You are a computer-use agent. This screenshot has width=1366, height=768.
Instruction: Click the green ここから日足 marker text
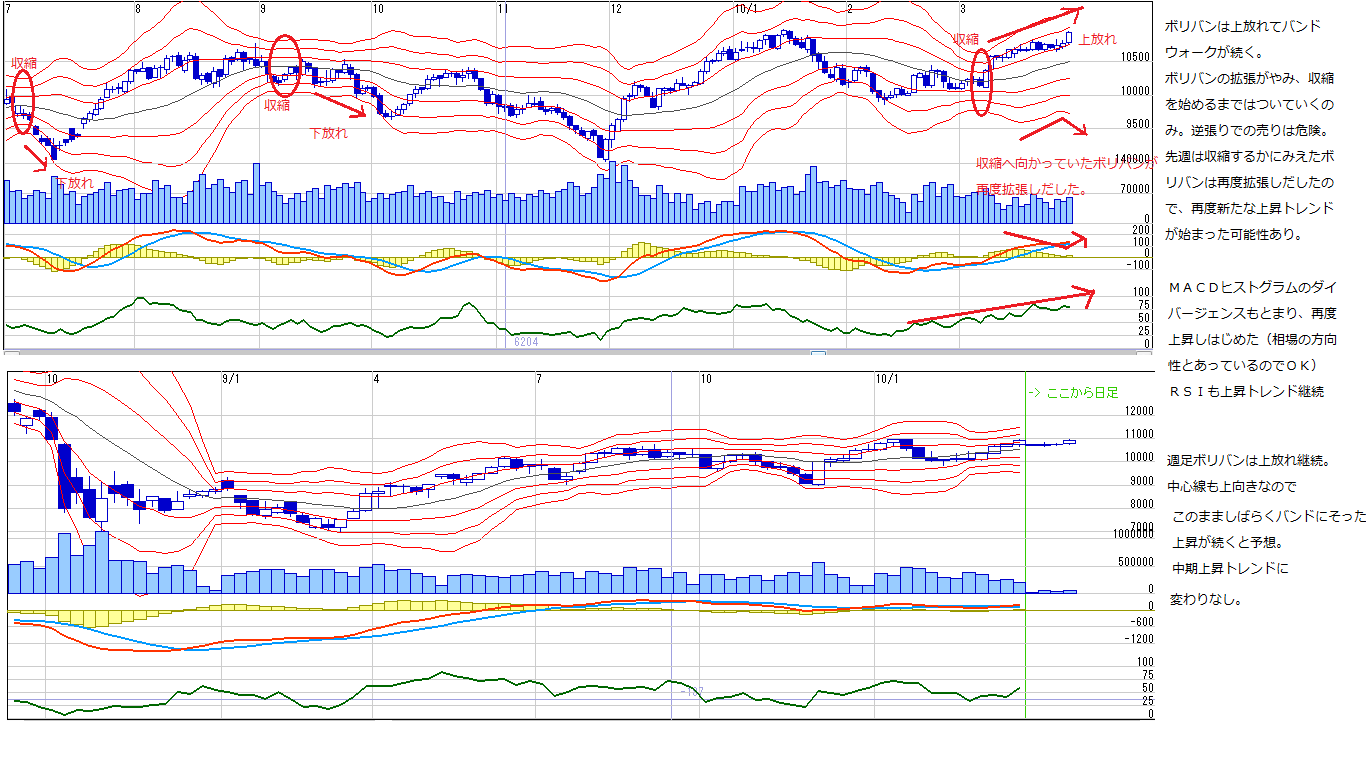(x=1073, y=393)
